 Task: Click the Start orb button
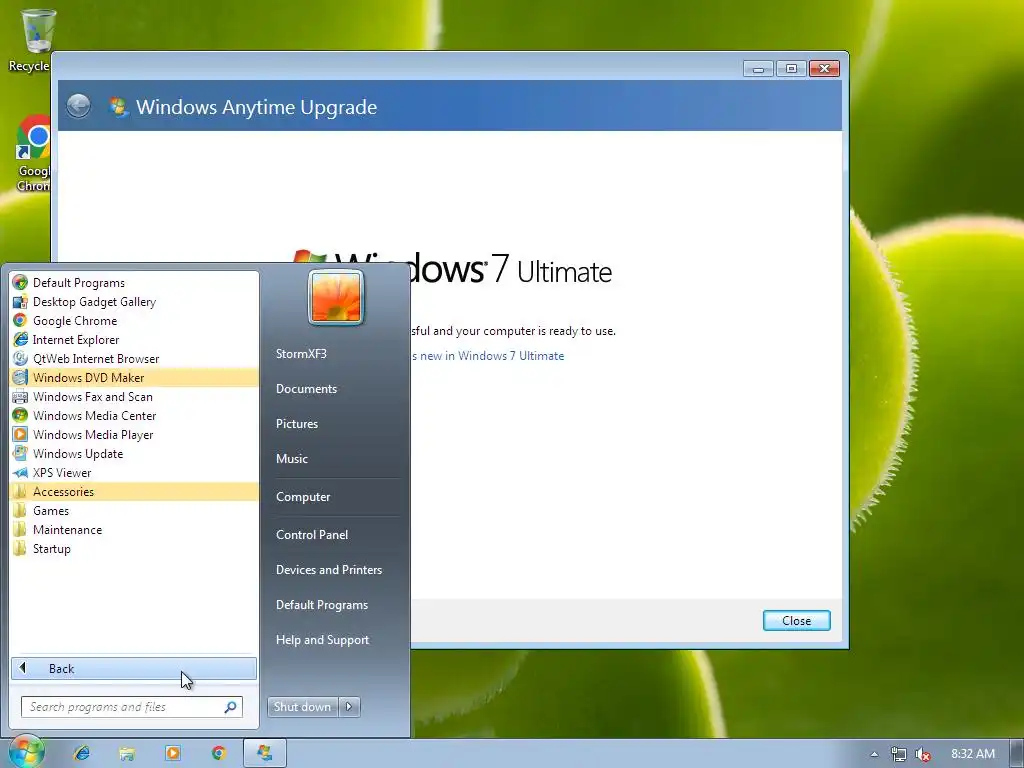(26, 752)
